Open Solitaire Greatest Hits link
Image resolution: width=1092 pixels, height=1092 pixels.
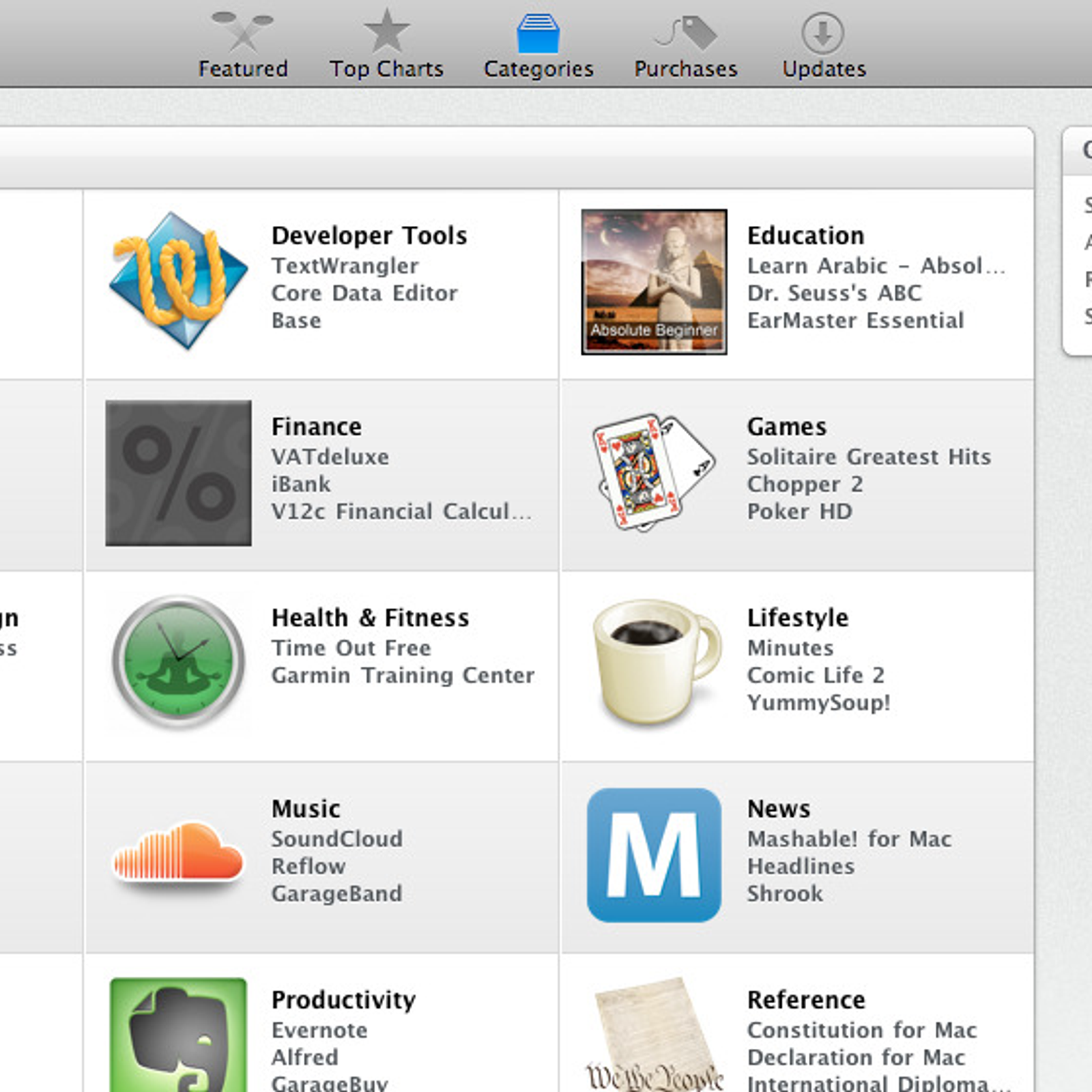coord(869,457)
